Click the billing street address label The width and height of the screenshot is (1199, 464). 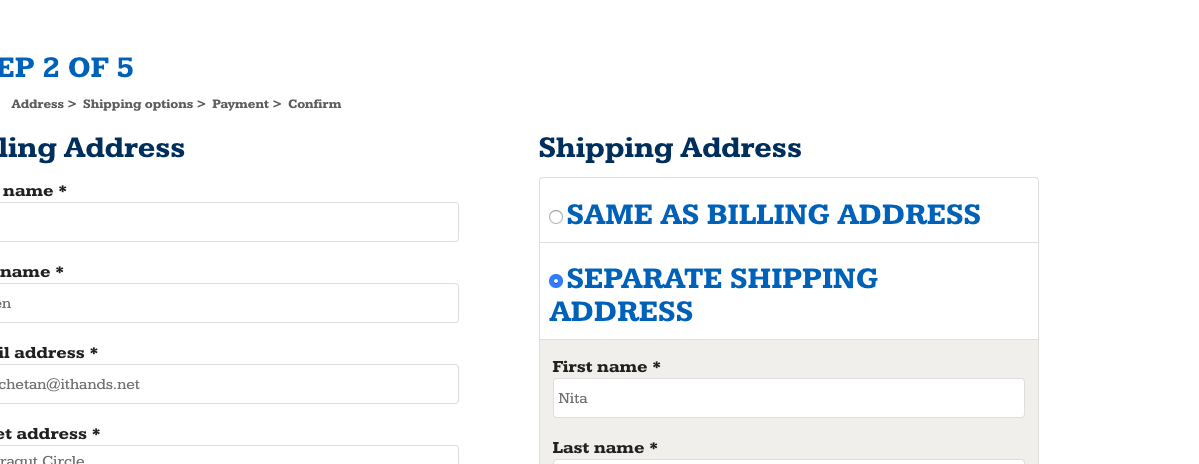(x=50, y=434)
